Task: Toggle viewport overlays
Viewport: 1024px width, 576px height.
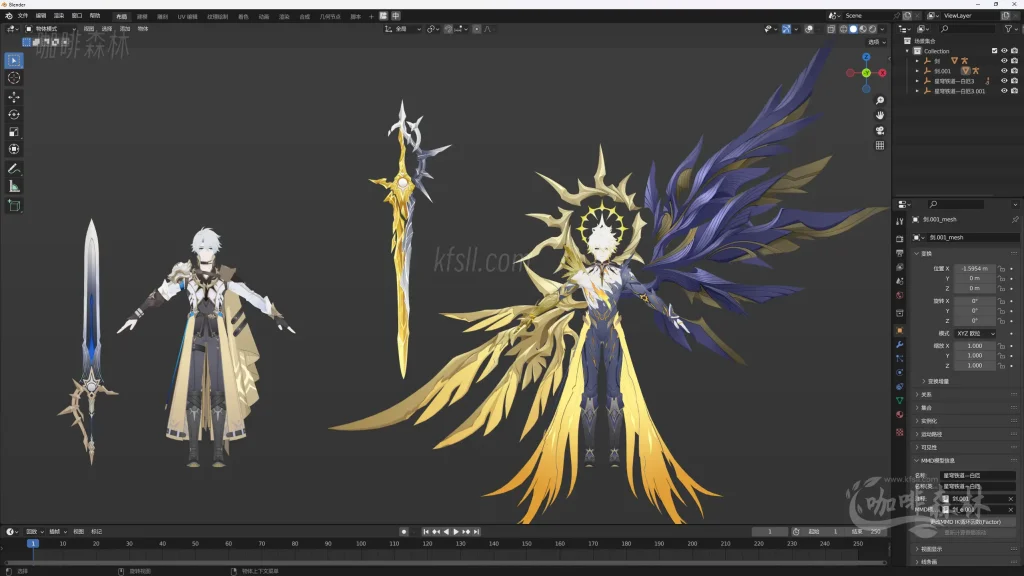Action: point(809,29)
